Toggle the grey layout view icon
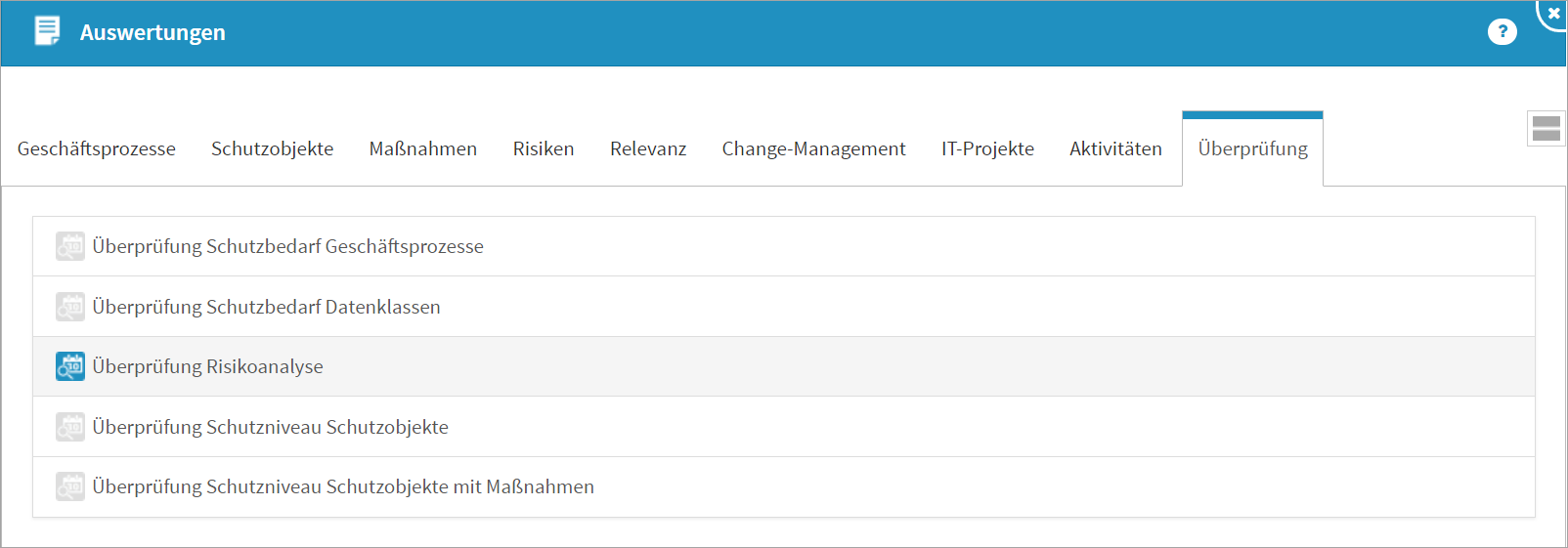This screenshot has height=548, width=1568. coord(1546,128)
